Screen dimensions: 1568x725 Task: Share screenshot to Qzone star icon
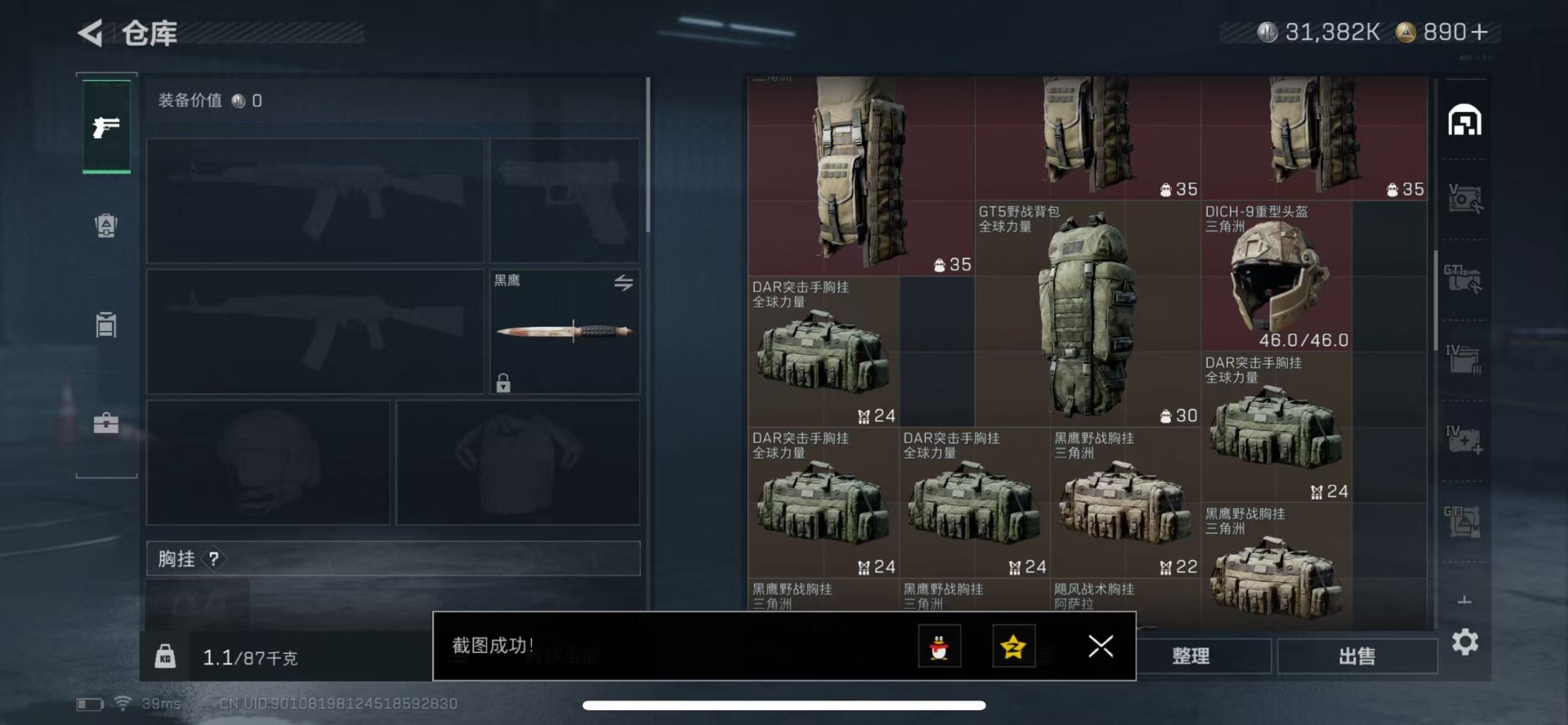pos(1013,647)
